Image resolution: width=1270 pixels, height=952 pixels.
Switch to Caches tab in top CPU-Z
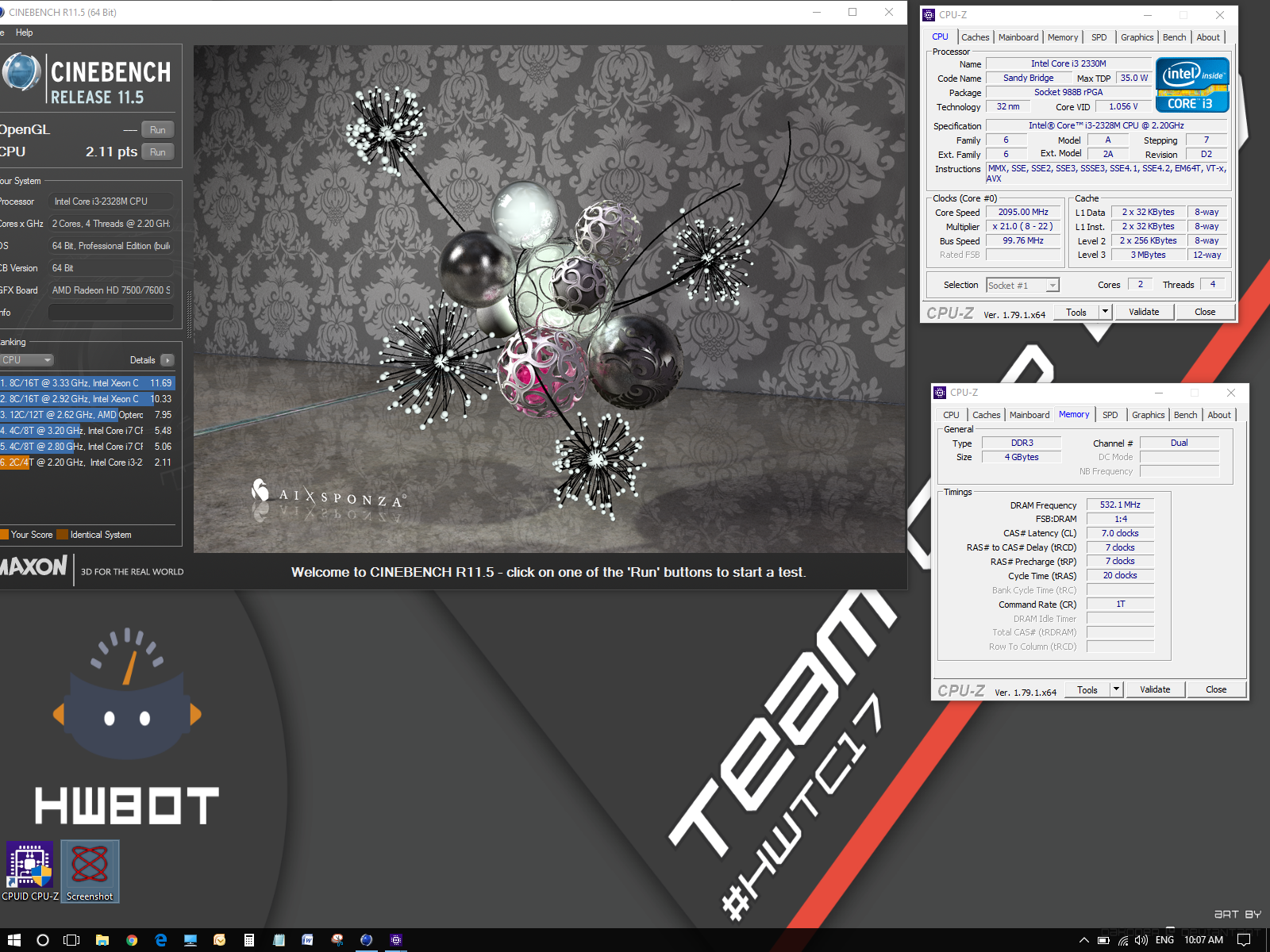(x=975, y=37)
